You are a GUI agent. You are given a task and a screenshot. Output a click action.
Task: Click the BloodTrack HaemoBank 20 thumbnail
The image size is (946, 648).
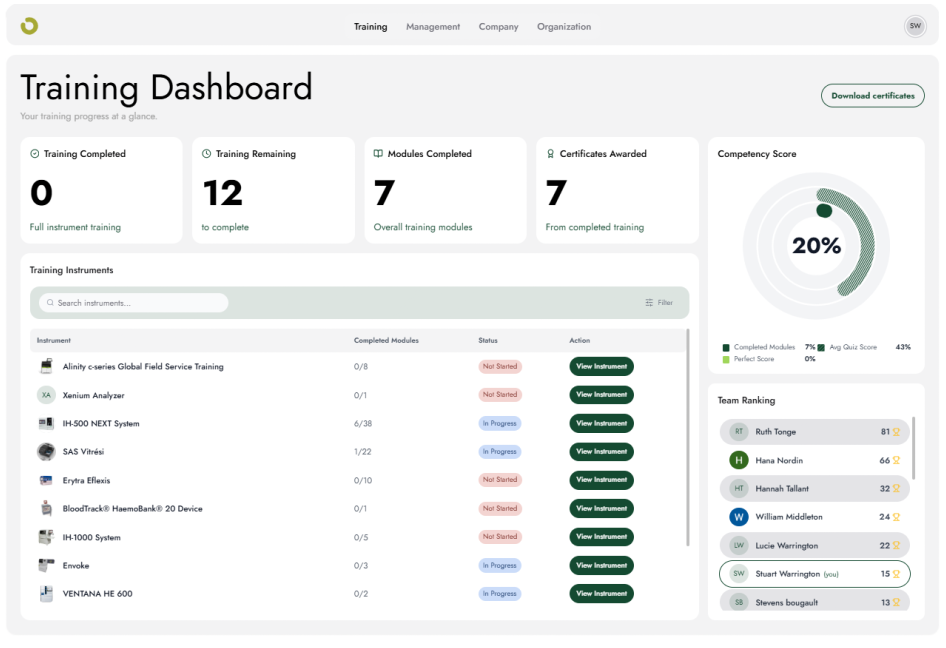[x=46, y=508]
